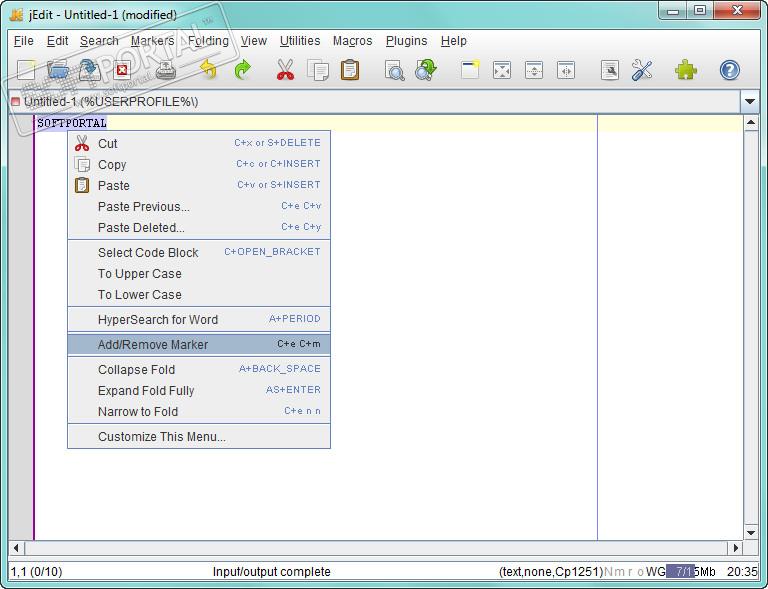Choose Narrow to Fold entry
This screenshot has width=768, height=589.
tap(199, 412)
